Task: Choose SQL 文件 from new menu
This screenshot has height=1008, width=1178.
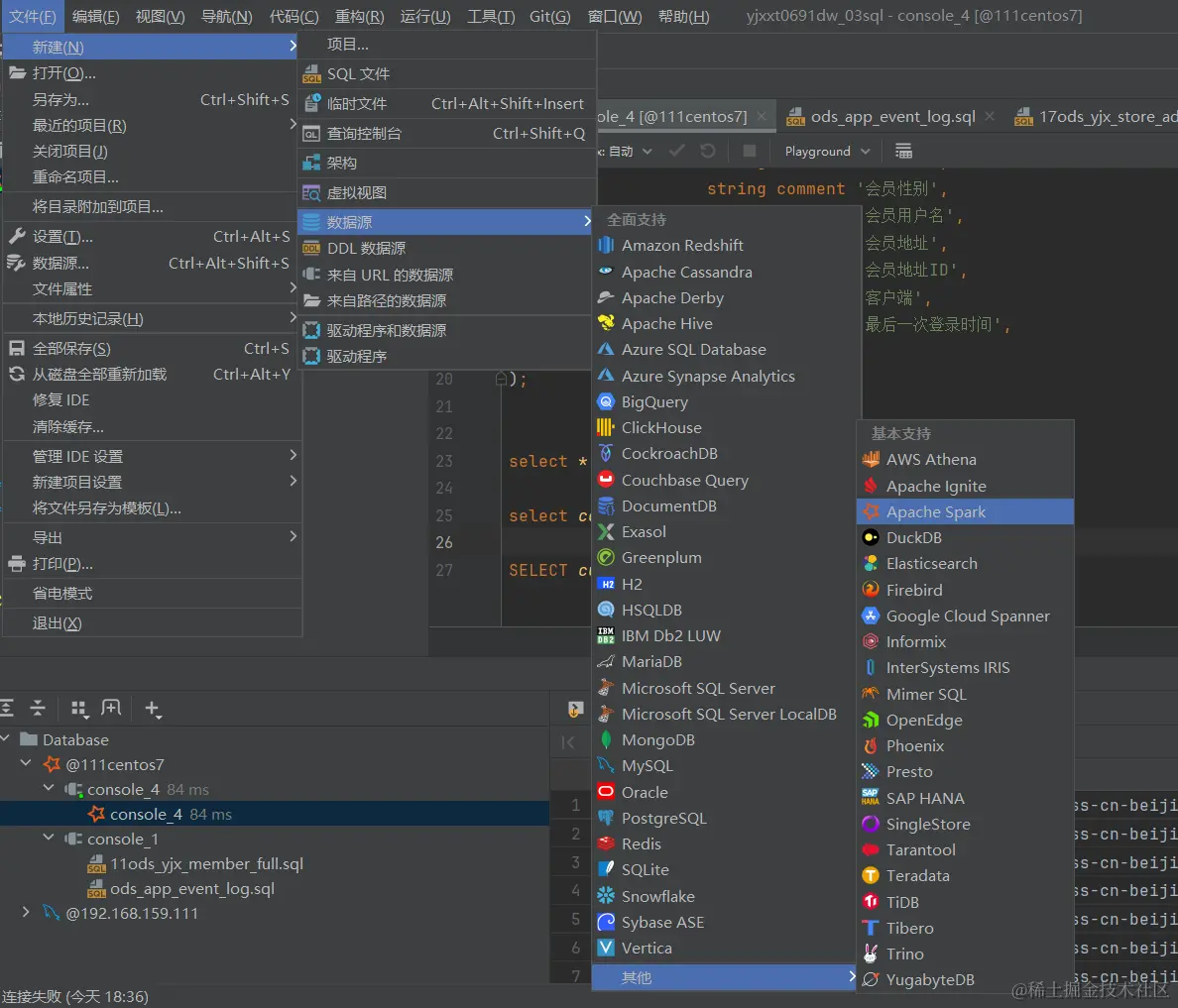Action: point(445,73)
